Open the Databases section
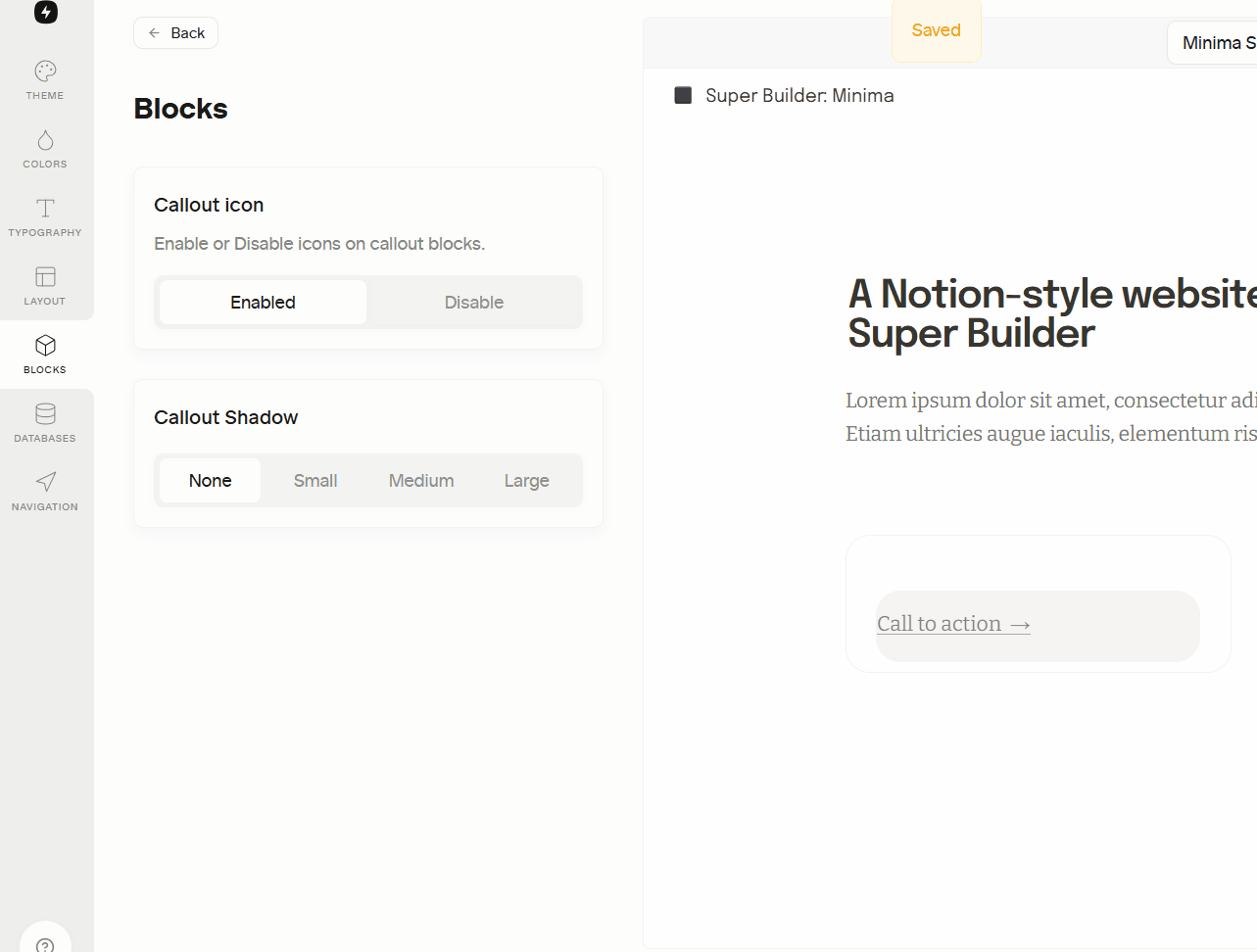 click(45, 423)
